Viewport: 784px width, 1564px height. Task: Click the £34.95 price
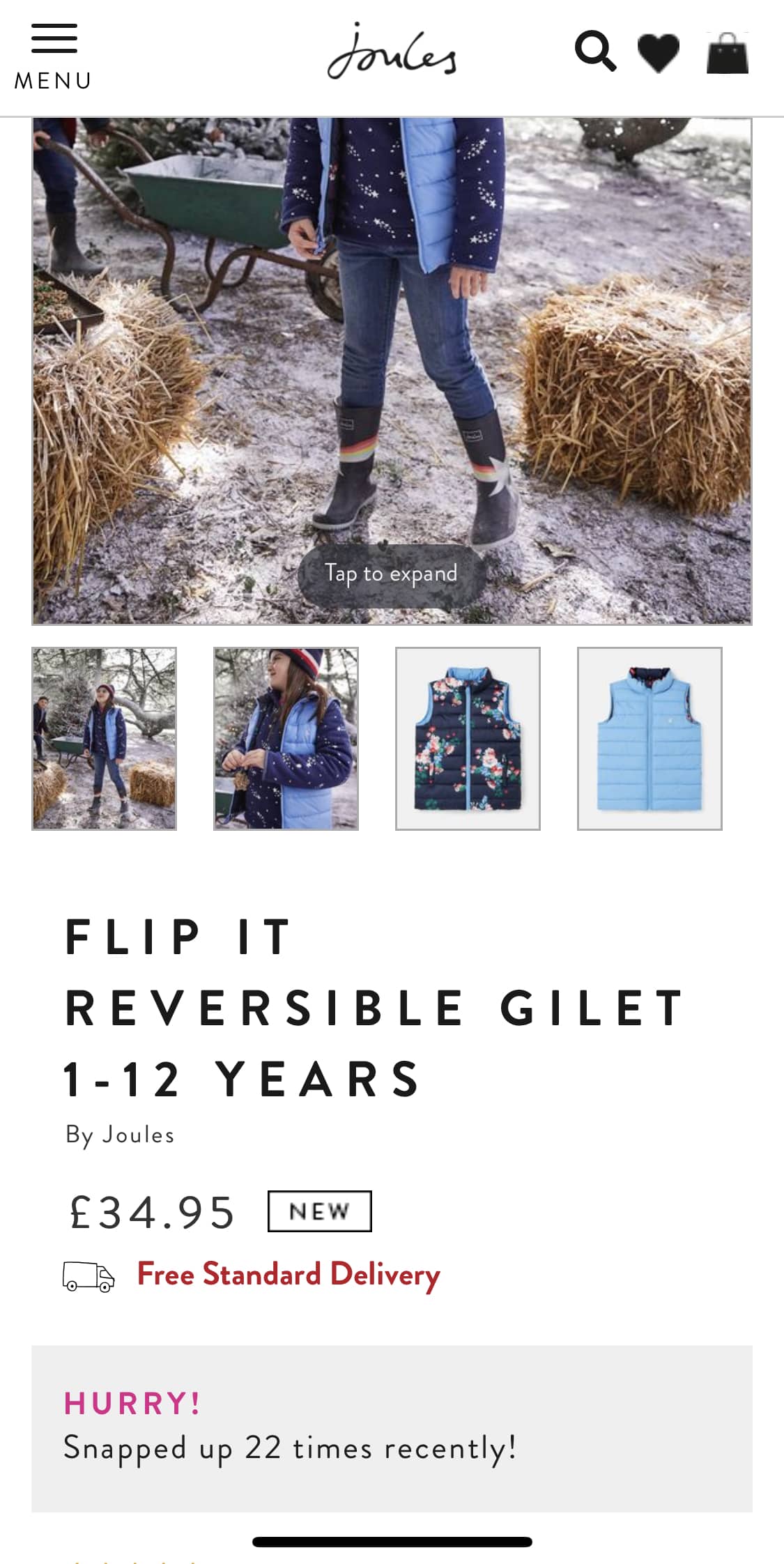pyautogui.click(x=152, y=1212)
